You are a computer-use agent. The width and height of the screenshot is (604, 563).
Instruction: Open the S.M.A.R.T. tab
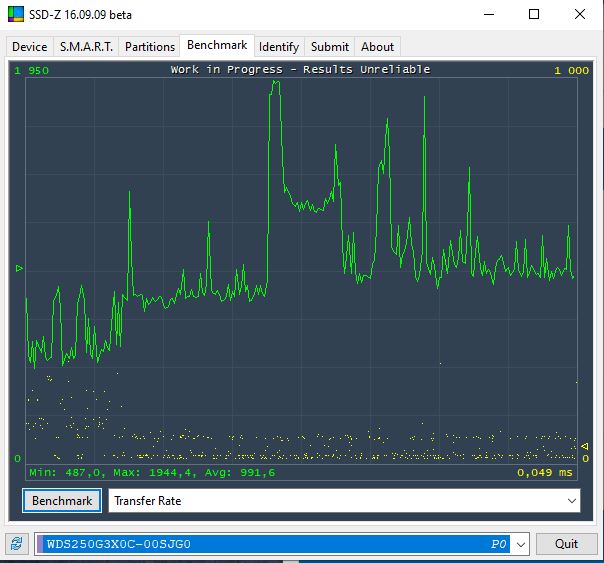[x=86, y=47]
